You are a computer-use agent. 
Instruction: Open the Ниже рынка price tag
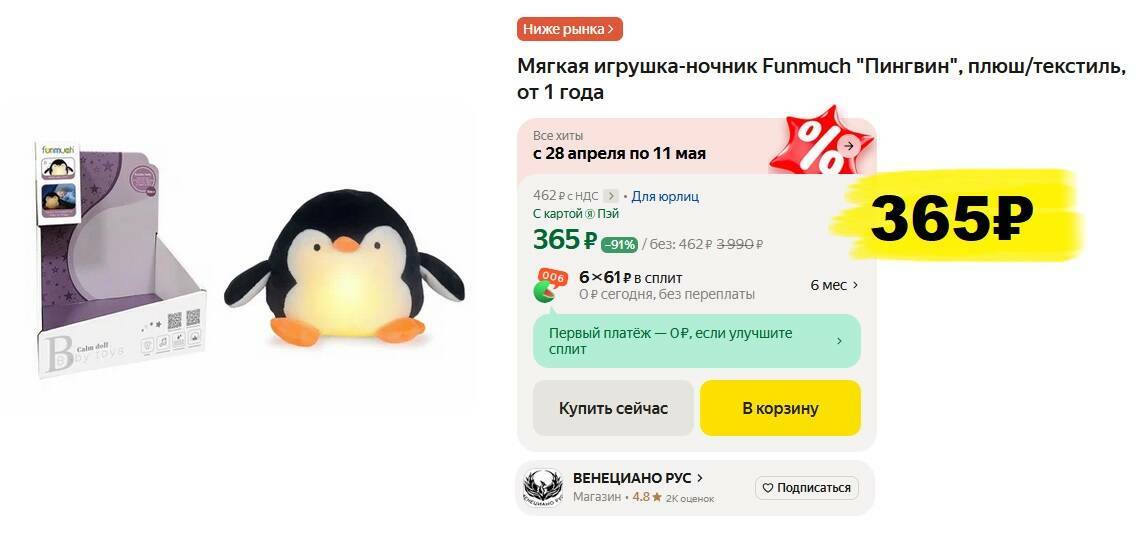click(x=569, y=29)
